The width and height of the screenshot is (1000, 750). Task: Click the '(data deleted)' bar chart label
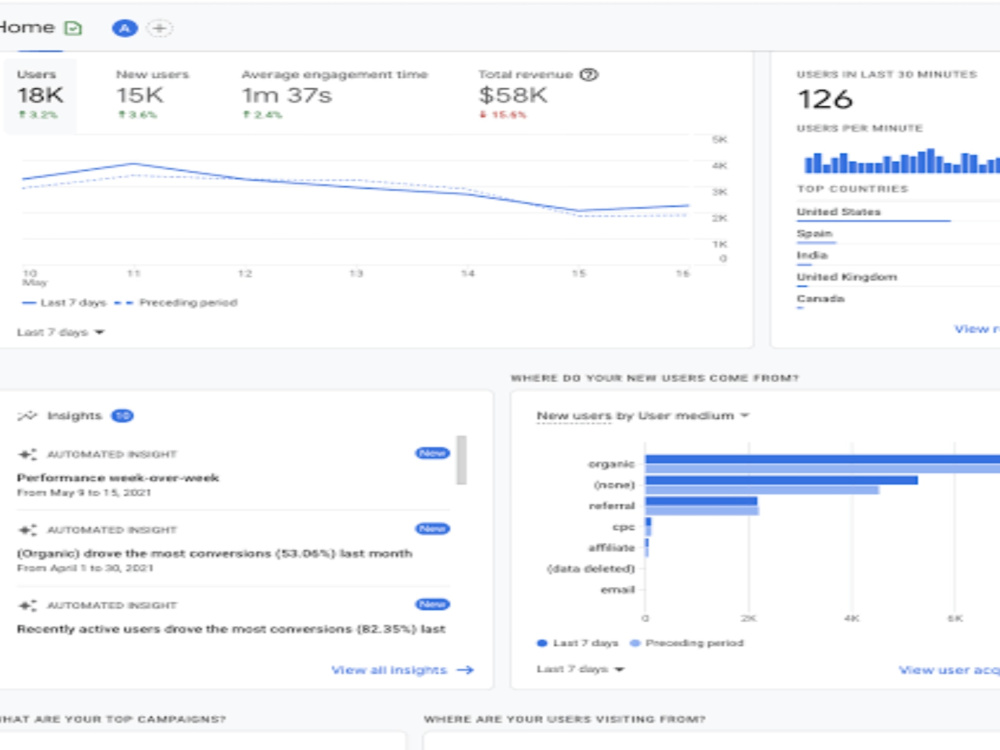591,568
